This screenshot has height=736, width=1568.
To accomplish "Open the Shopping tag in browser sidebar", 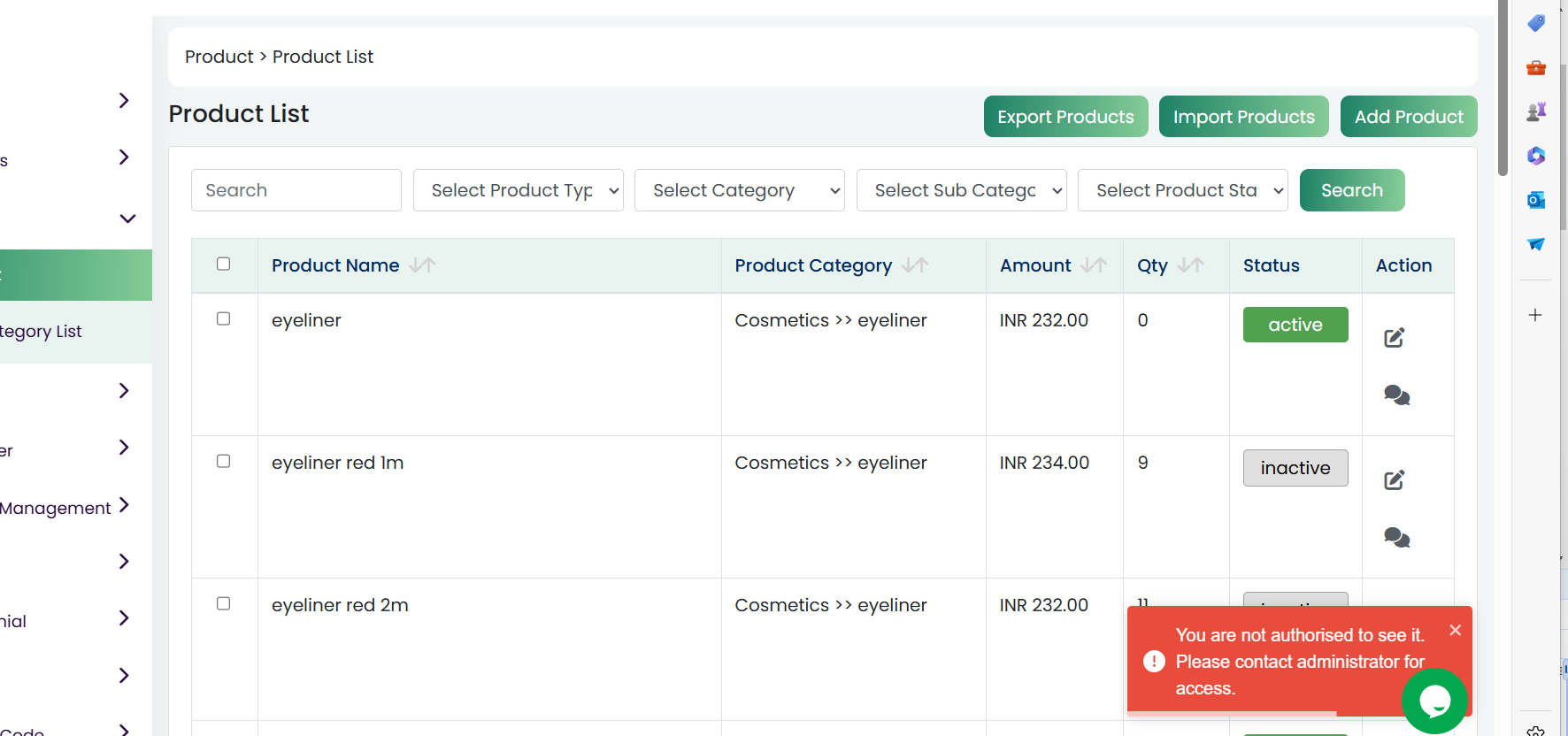I will [x=1536, y=23].
